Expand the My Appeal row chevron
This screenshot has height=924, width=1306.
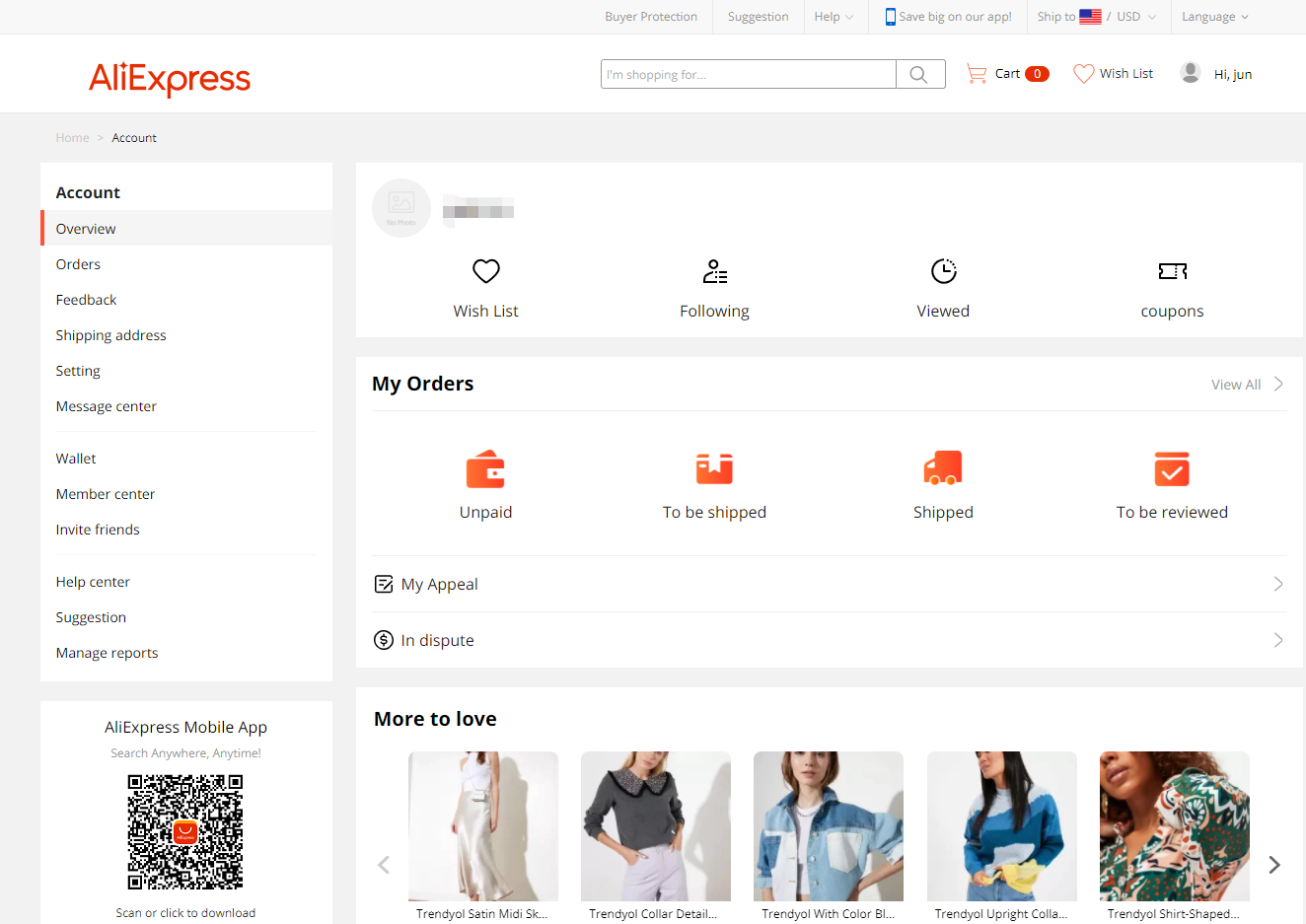click(1278, 584)
